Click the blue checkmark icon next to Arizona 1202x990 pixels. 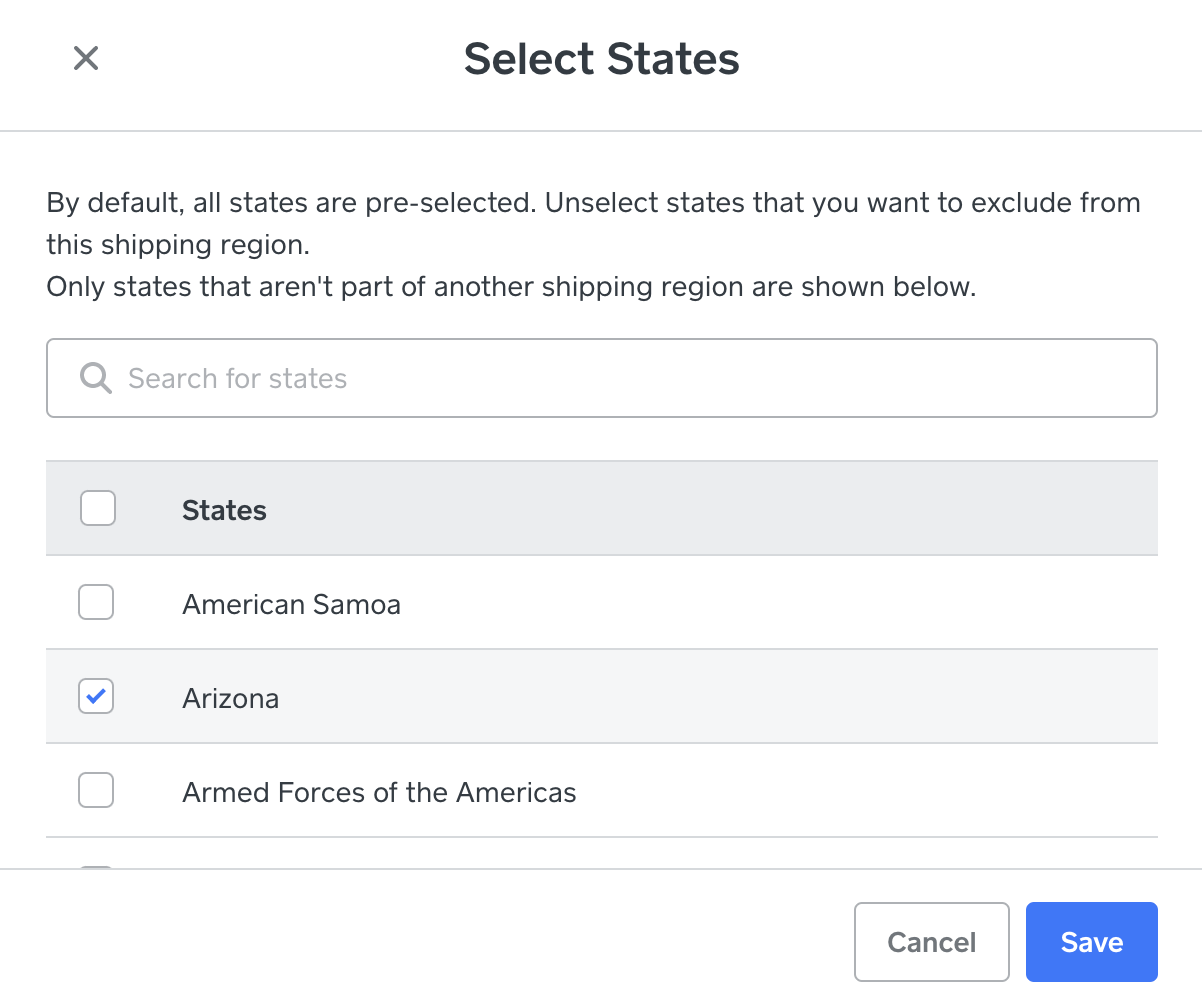pos(96,697)
